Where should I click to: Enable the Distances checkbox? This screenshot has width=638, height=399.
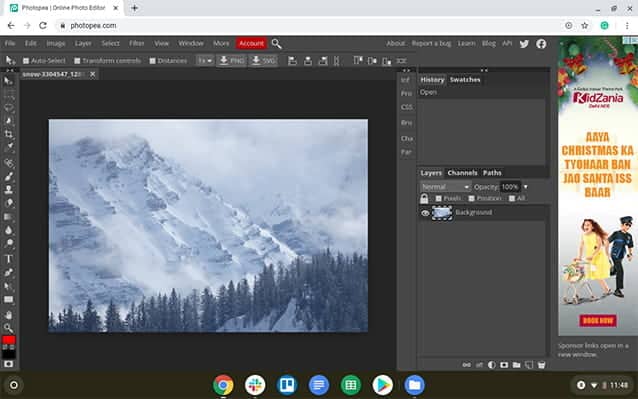[x=152, y=61]
